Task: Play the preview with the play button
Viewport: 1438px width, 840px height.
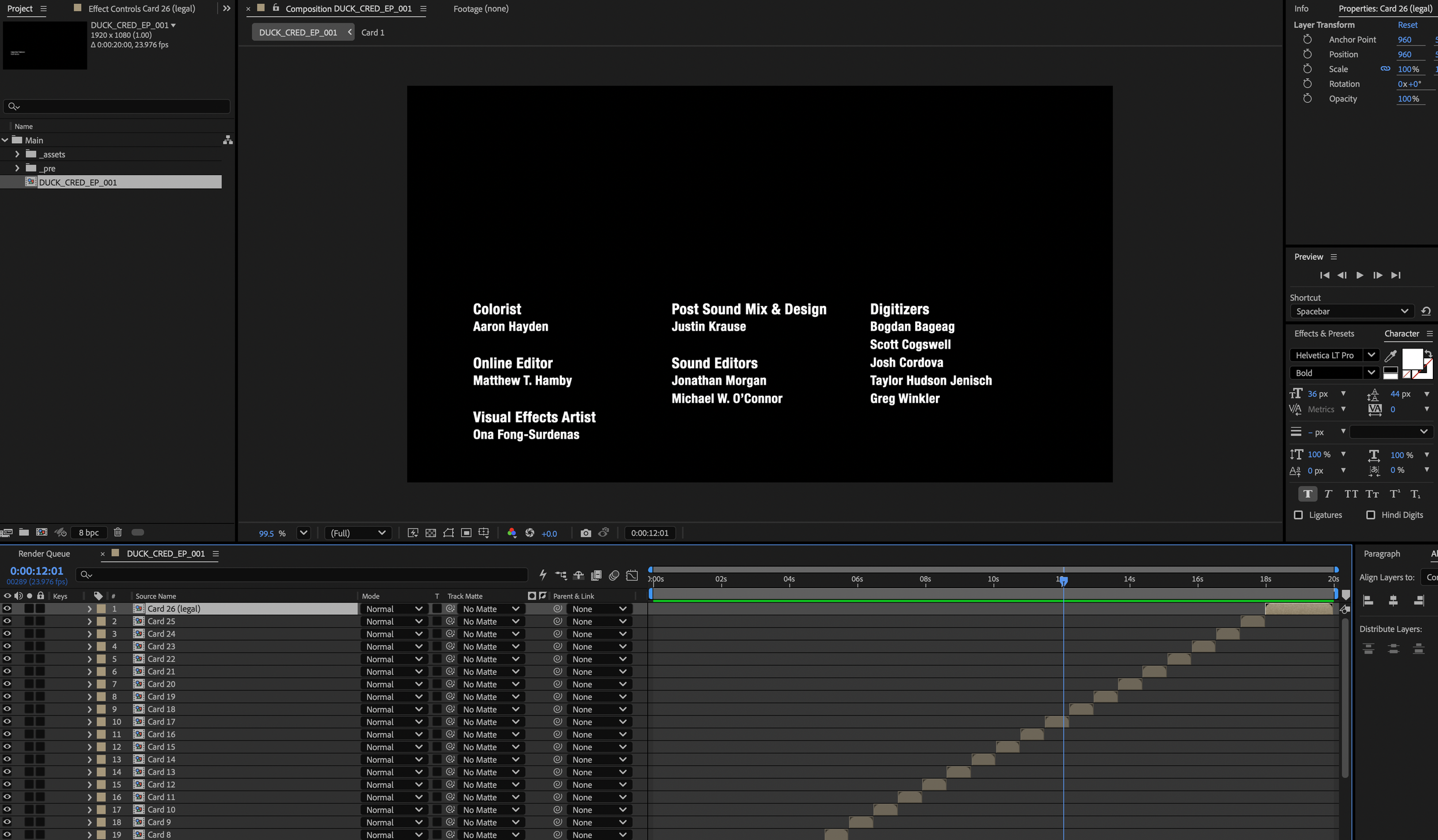Action: coord(1360,275)
